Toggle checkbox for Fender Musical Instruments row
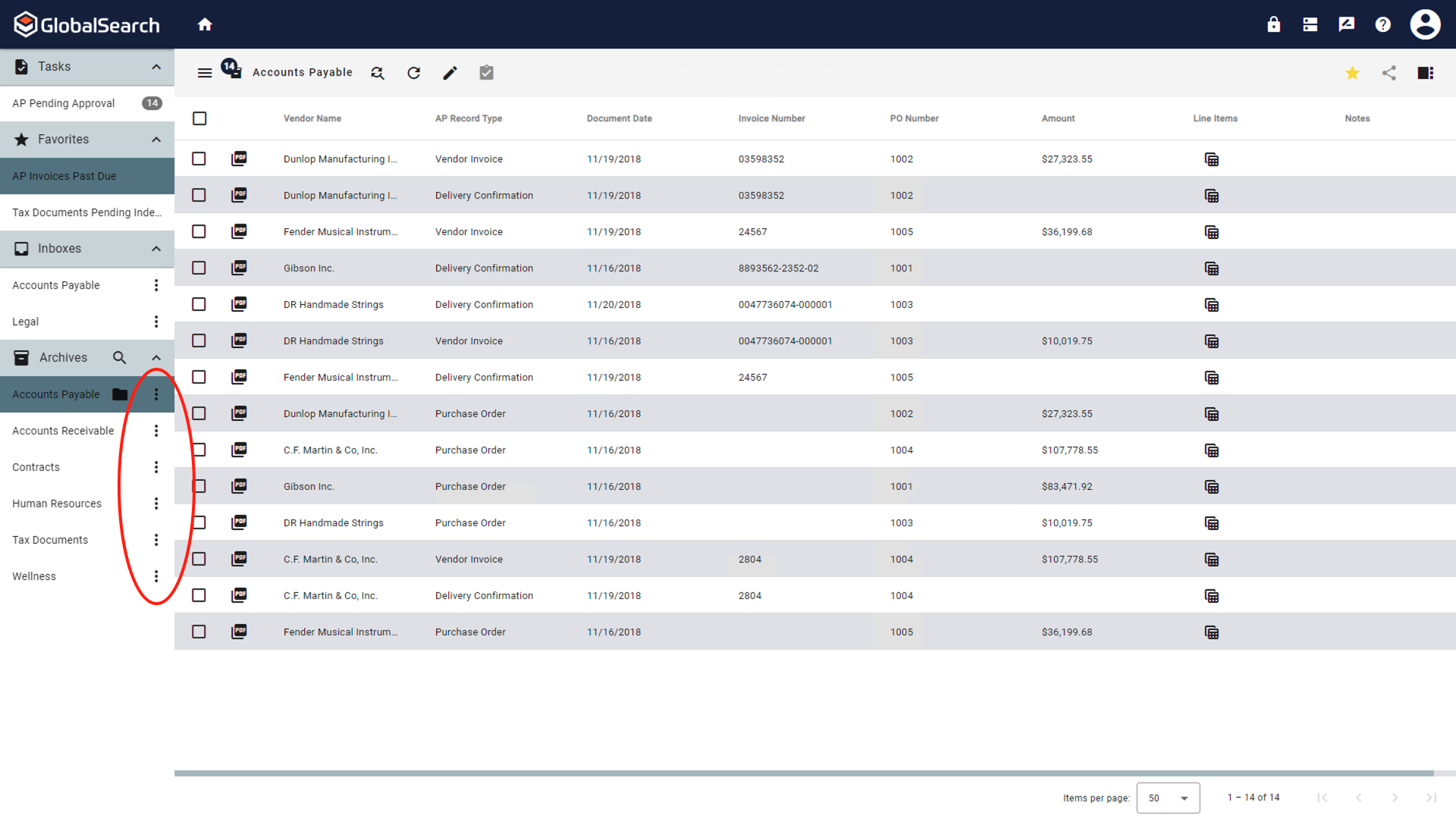Screen dimensions: 1456x819 pyautogui.click(x=199, y=232)
